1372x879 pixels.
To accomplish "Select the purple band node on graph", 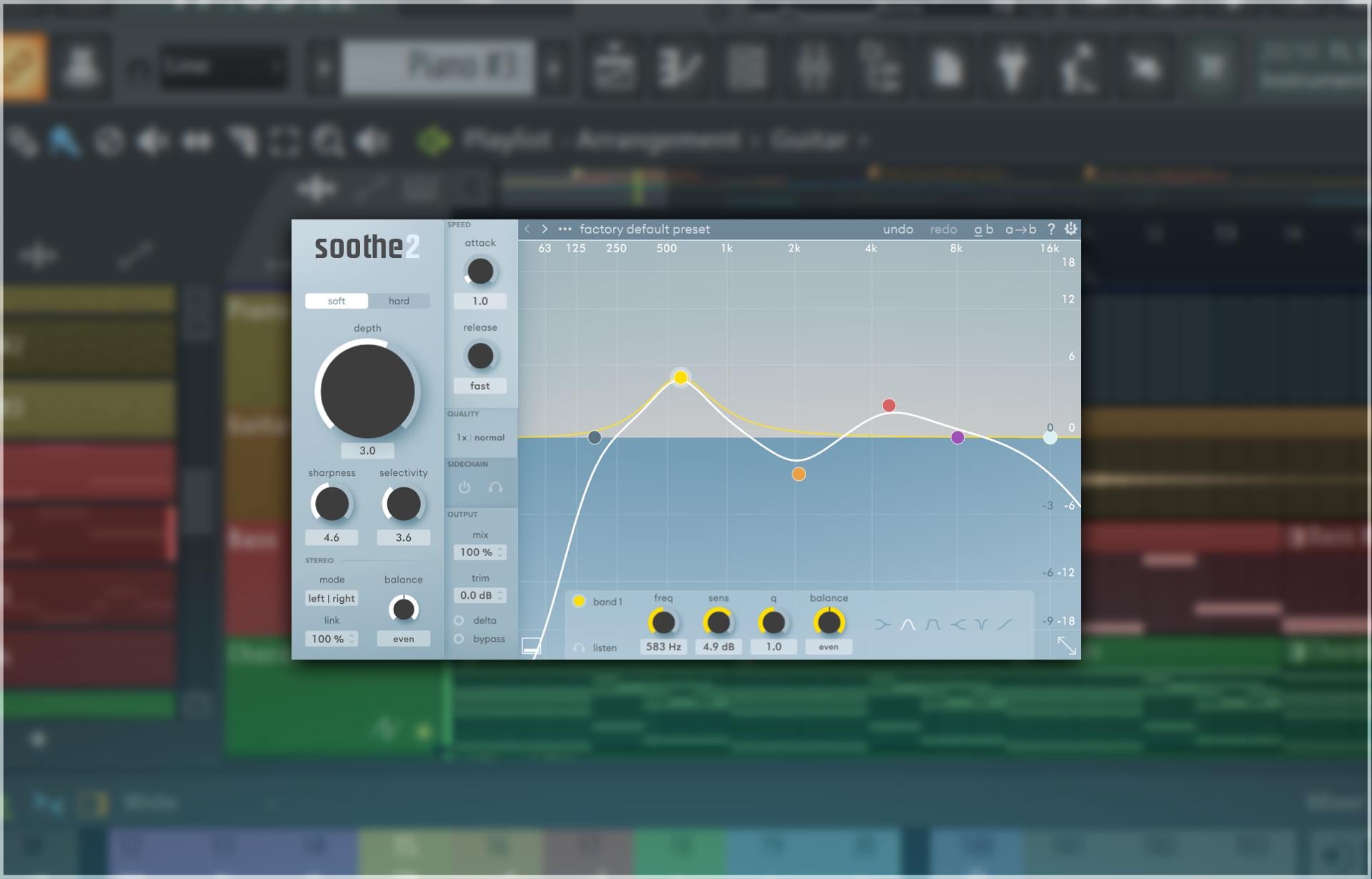I will coord(958,437).
